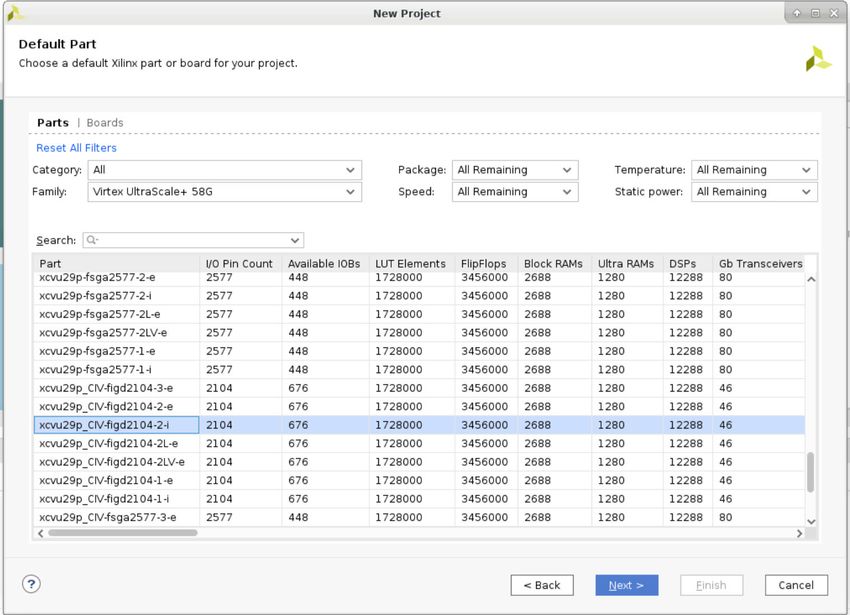
Task: Switch to the Parts tab
Action: tap(53, 123)
